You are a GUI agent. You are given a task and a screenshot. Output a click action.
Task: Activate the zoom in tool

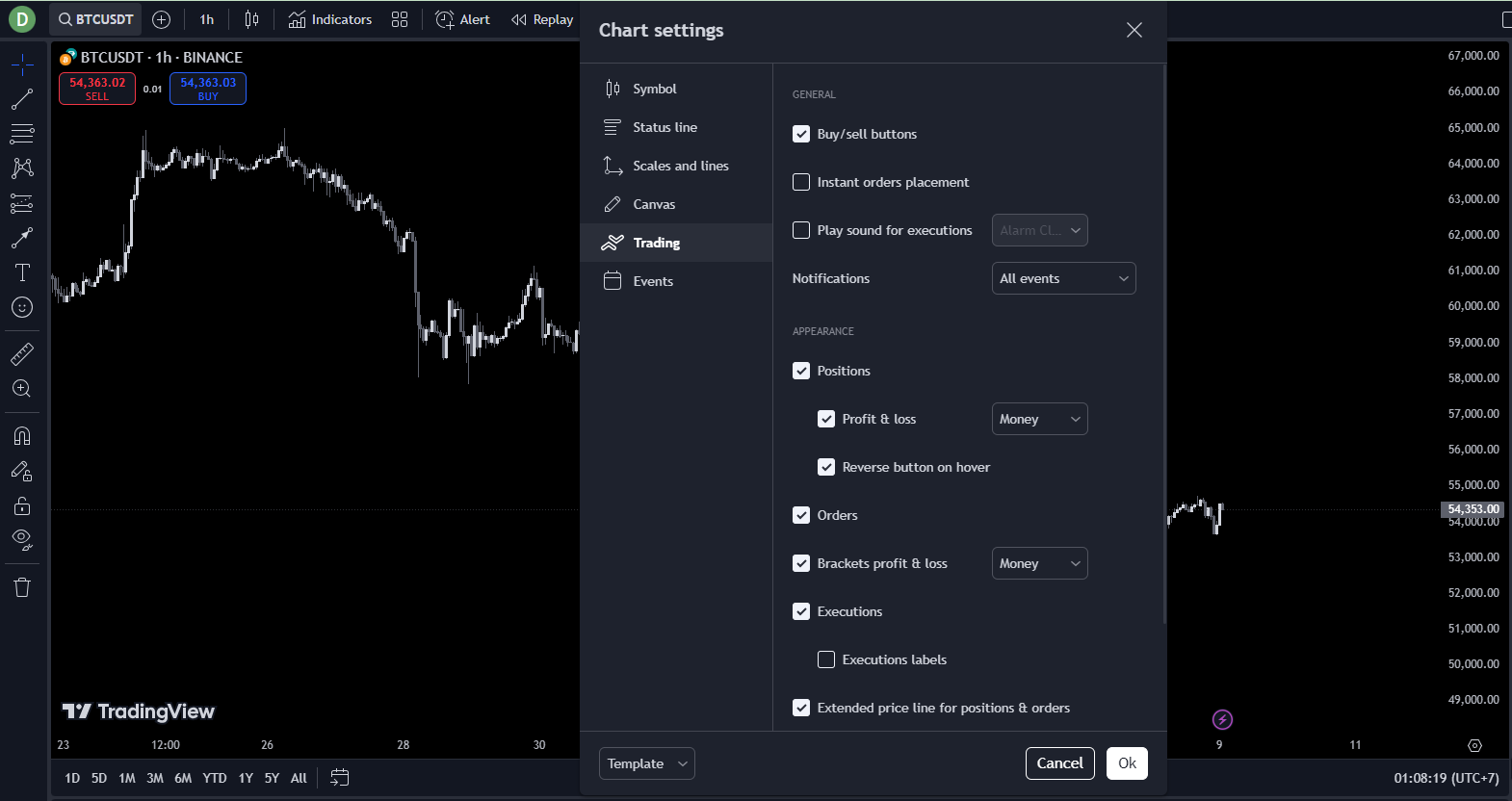(x=22, y=389)
